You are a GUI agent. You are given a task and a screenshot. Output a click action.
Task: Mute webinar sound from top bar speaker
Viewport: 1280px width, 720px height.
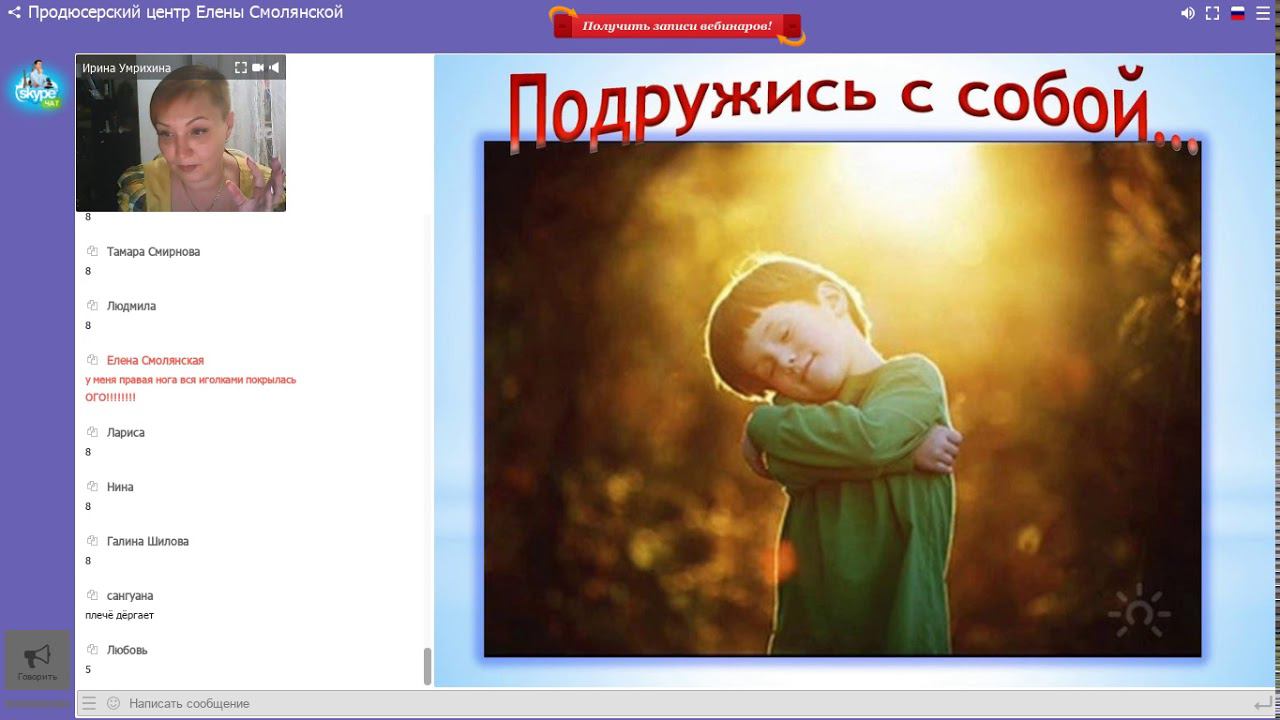[x=1188, y=13]
